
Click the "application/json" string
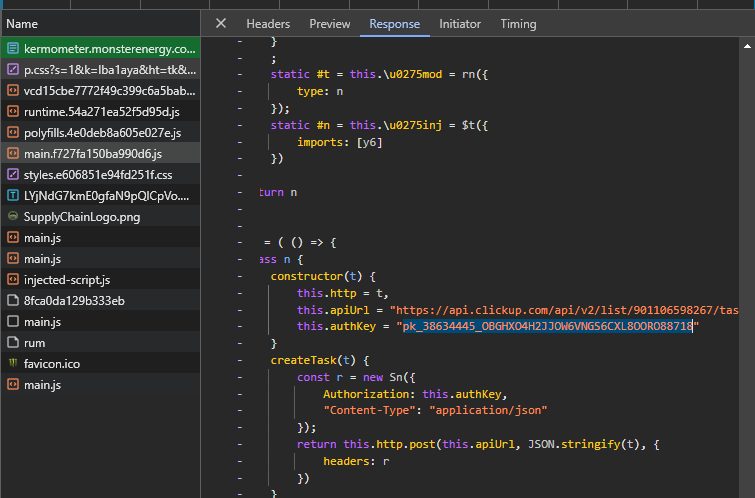pyautogui.click(x=488, y=410)
